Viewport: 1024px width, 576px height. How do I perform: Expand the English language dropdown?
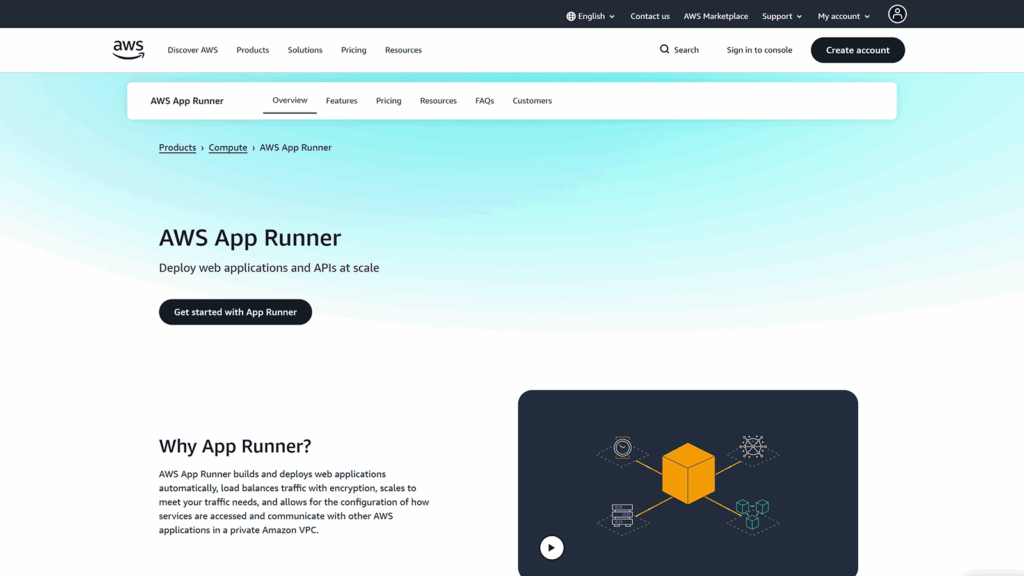[590, 16]
